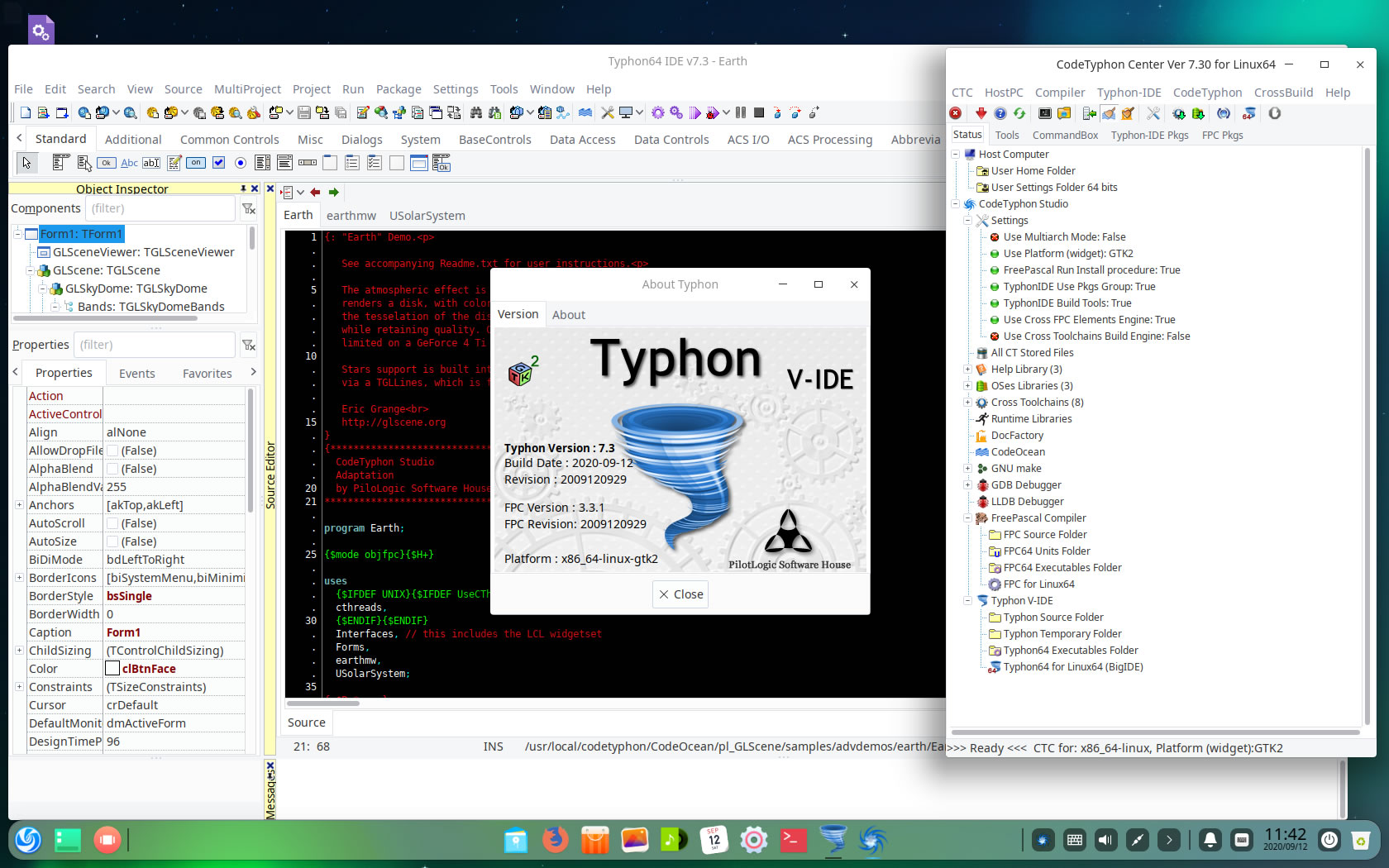
Task: Toggle the AutoScroll checkbox
Action: [x=112, y=523]
